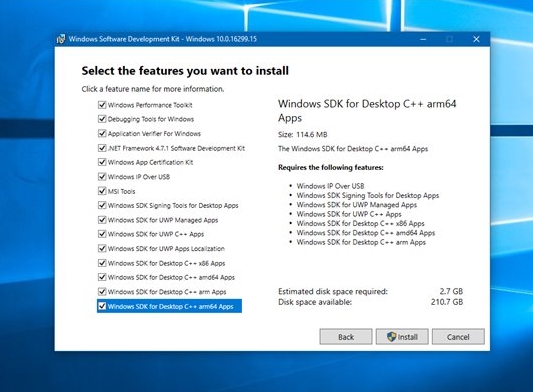Show info for Windows SDK Signing Tools for Desktop Apps
The width and height of the screenshot is (533, 392).
click(x=173, y=206)
